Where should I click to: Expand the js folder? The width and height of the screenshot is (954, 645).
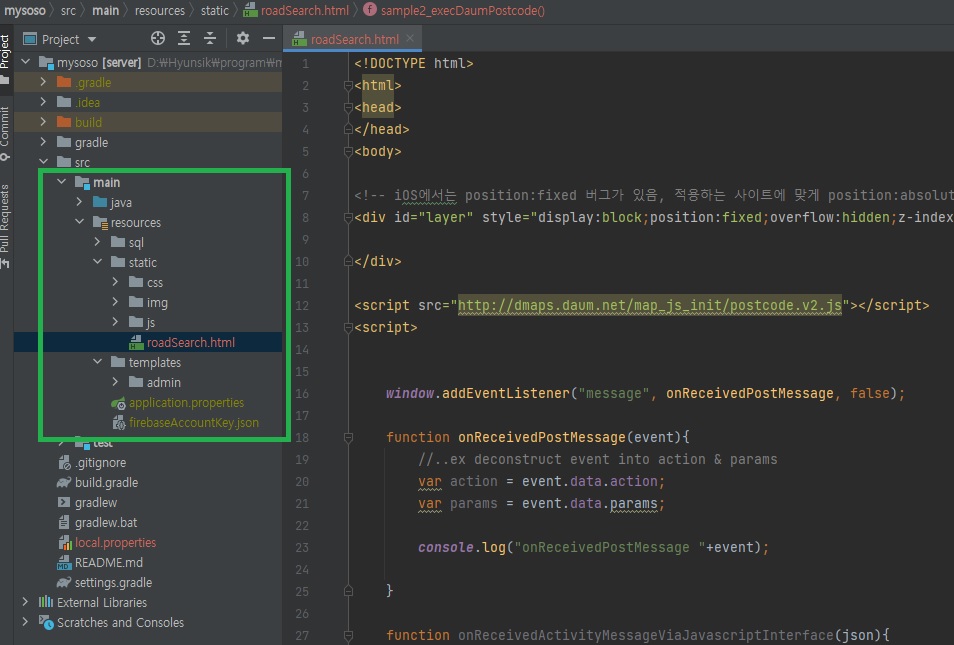(115, 322)
